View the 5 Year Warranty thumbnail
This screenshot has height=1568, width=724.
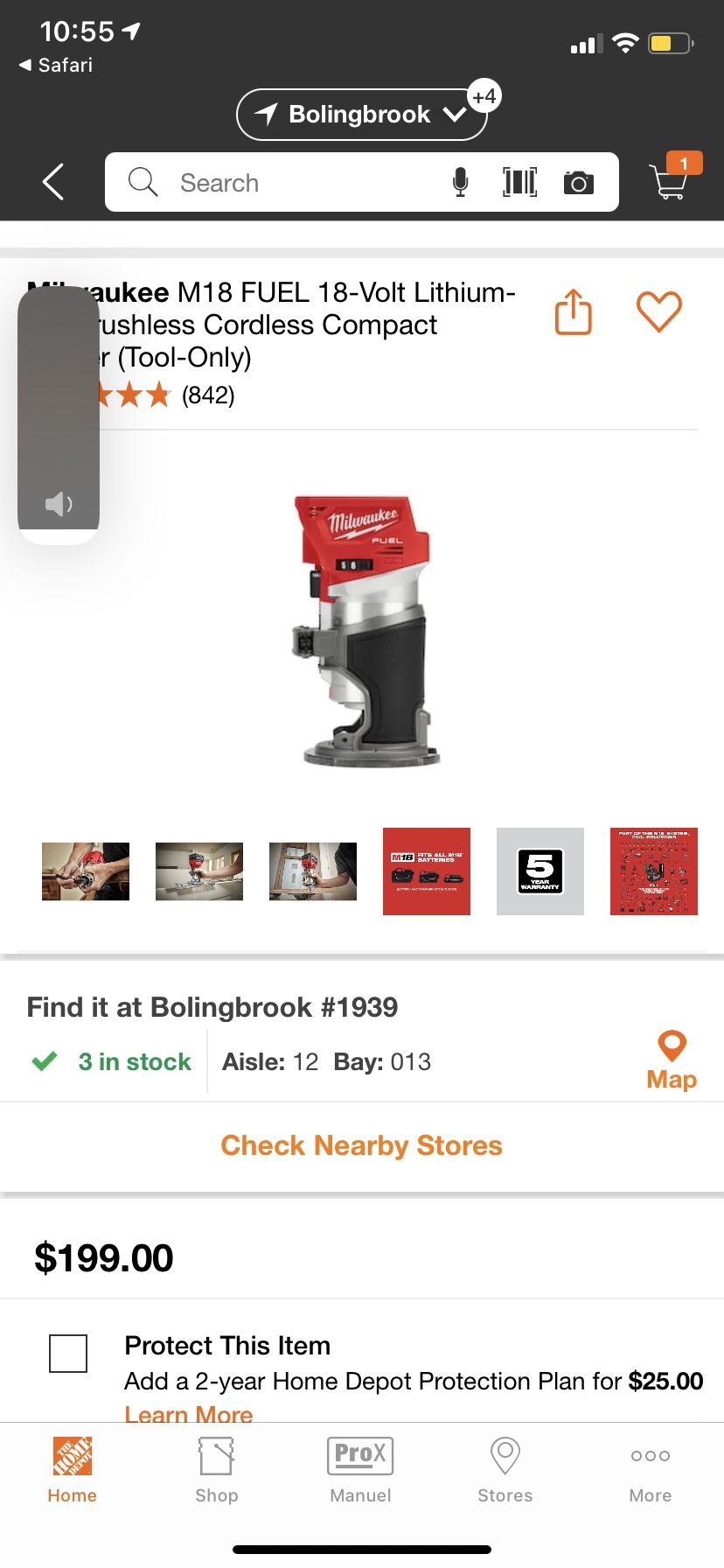tap(540, 871)
